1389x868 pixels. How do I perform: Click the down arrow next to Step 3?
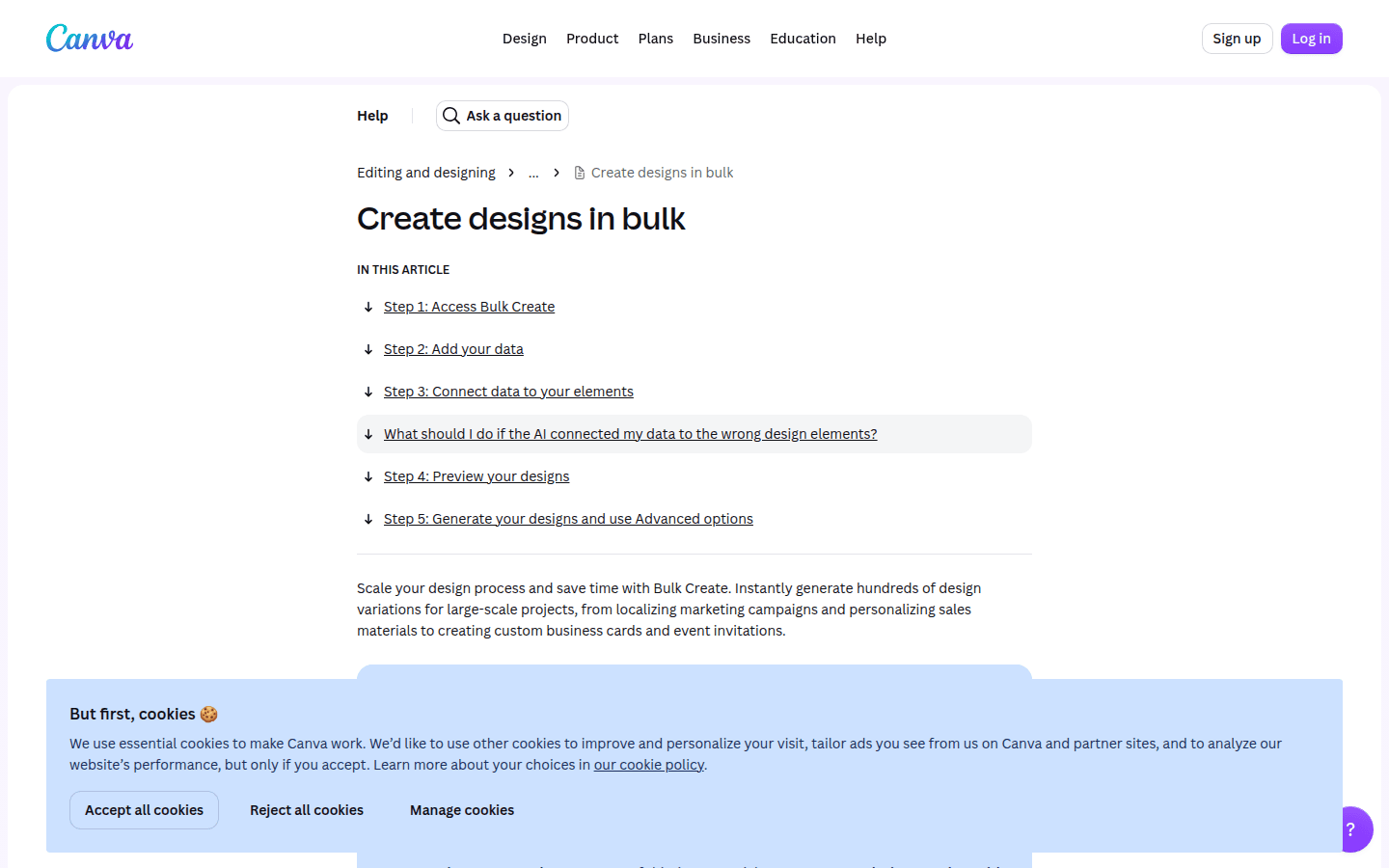point(368,392)
